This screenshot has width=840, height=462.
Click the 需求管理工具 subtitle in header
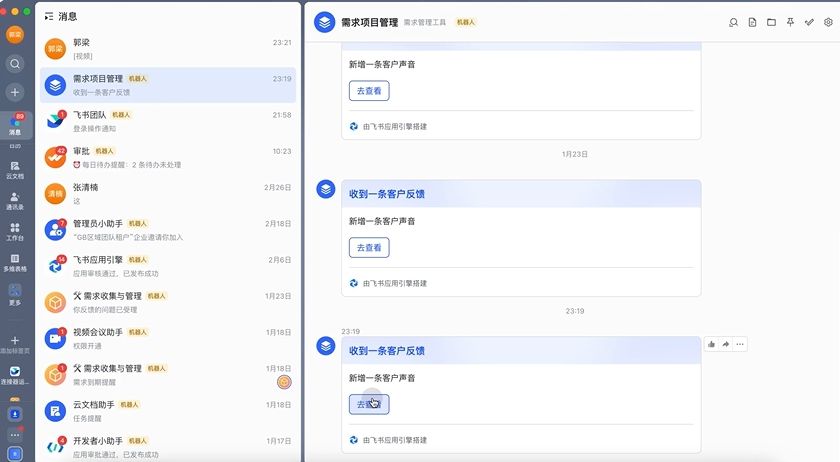425,22
